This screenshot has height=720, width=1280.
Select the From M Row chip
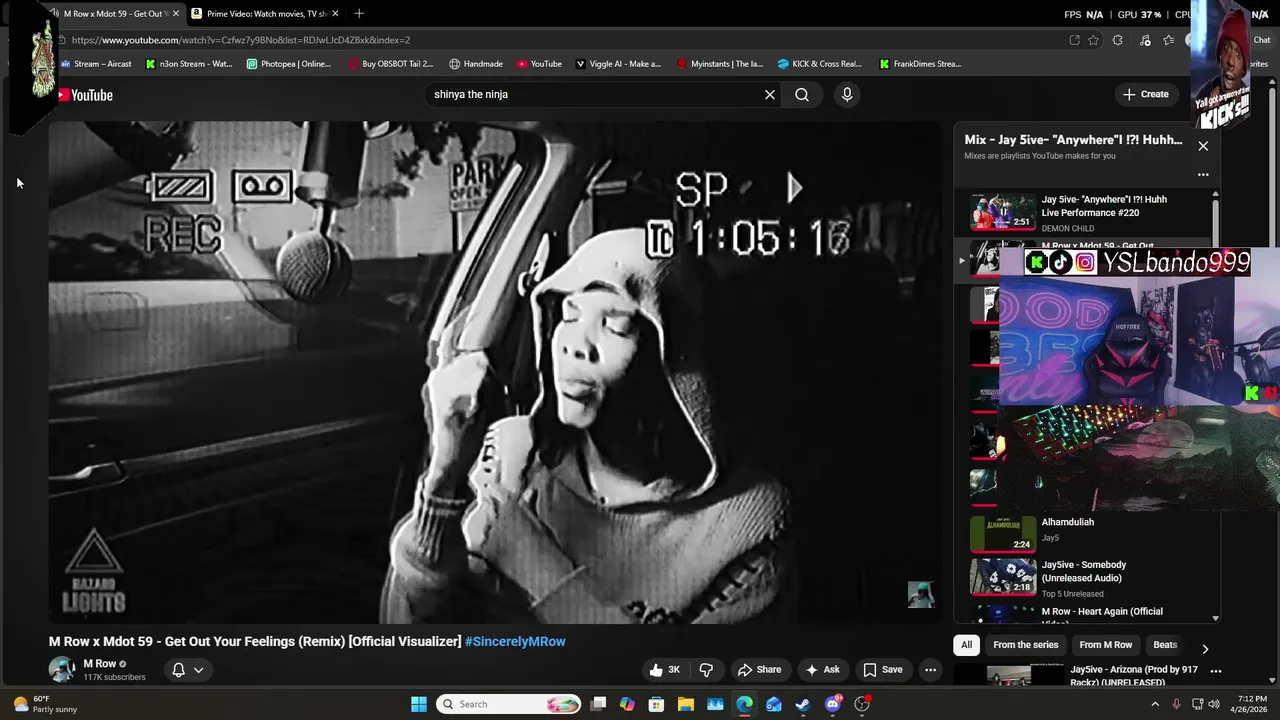(x=1105, y=645)
